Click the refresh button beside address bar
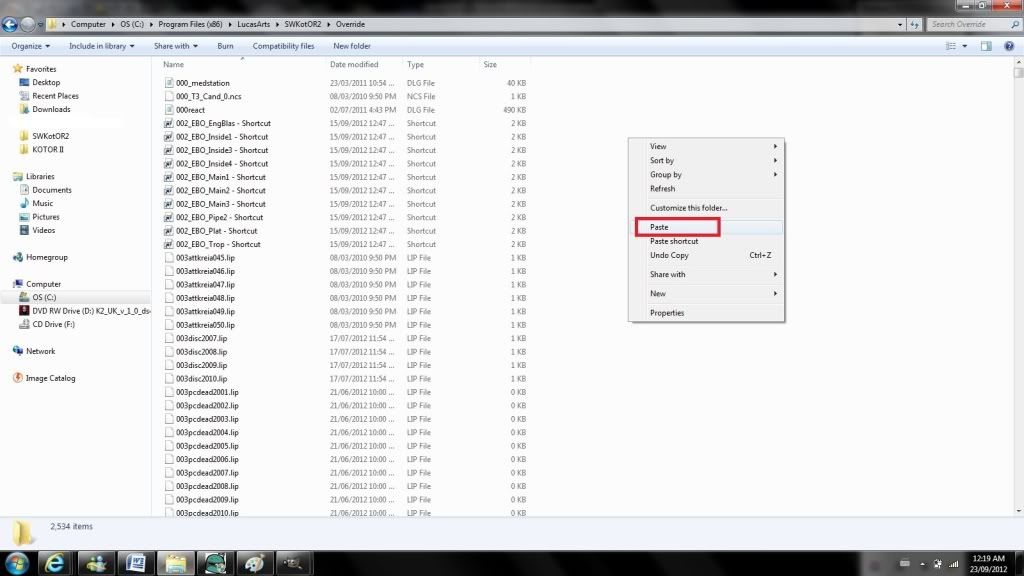 coord(914,24)
